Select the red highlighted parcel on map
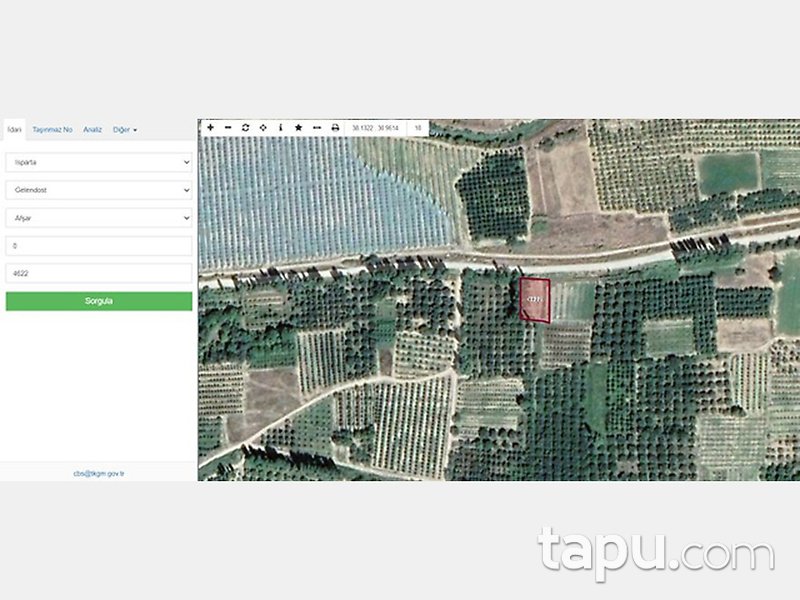This screenshot has height=600, width=800. click(535, 300)
